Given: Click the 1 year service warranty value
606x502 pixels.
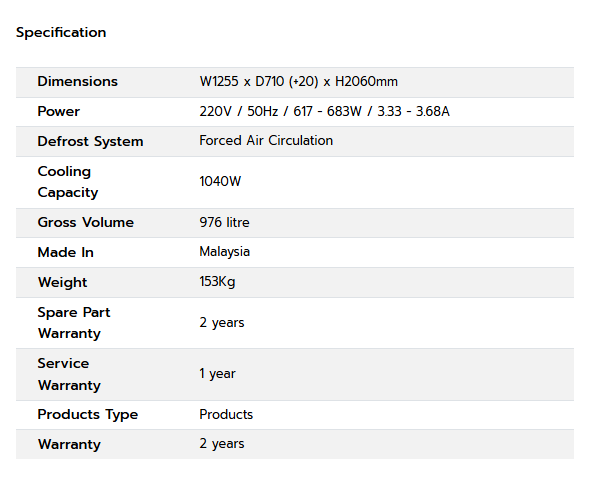Looking at the screenshot, I should [x=217, y=374].
